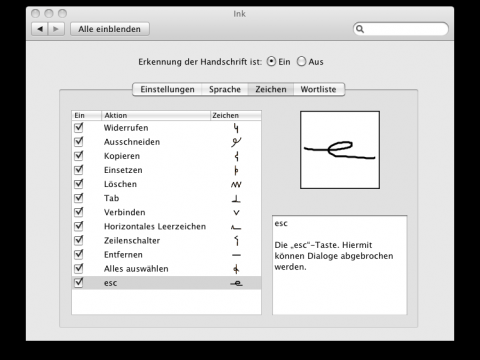Select the Tab row label
This screenshot has height=360, width=480.
pos(111,198)
